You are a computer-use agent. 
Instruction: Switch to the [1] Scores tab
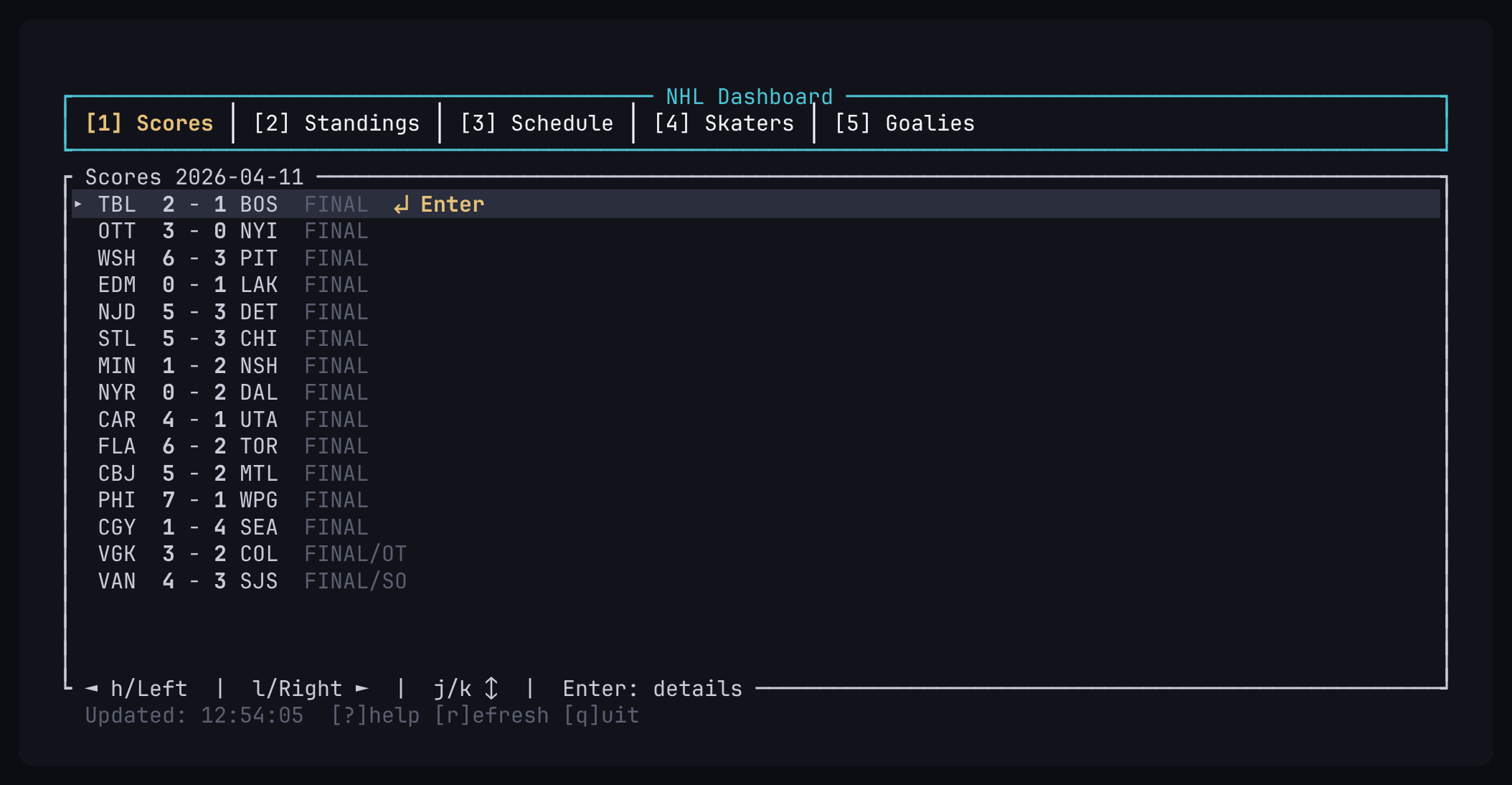pos(149,123)
